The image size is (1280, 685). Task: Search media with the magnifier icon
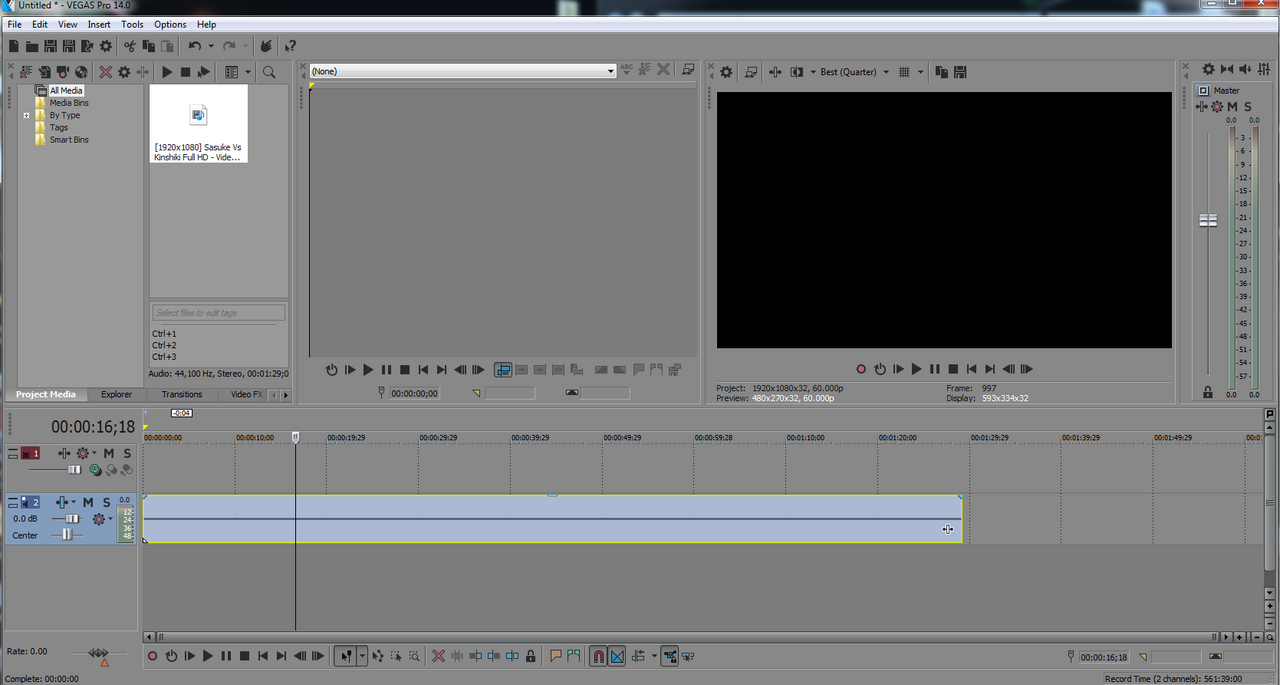click(x=269, y=72)
